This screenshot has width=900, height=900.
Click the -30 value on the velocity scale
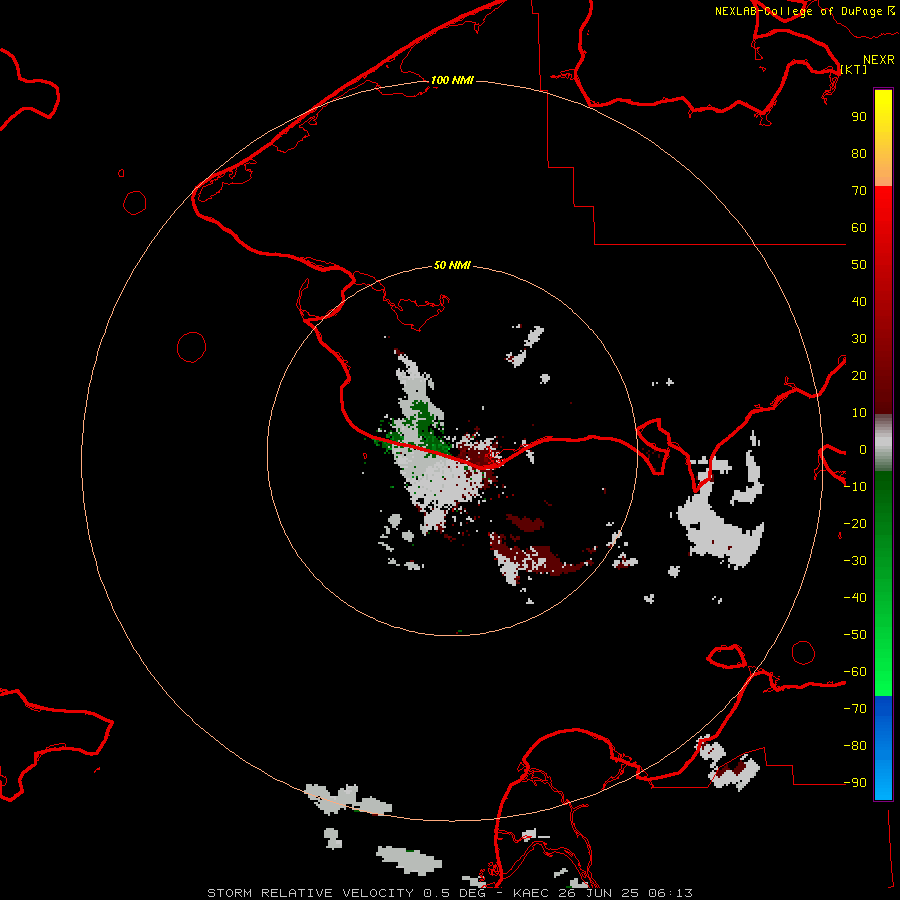click(x=855, y=561)
